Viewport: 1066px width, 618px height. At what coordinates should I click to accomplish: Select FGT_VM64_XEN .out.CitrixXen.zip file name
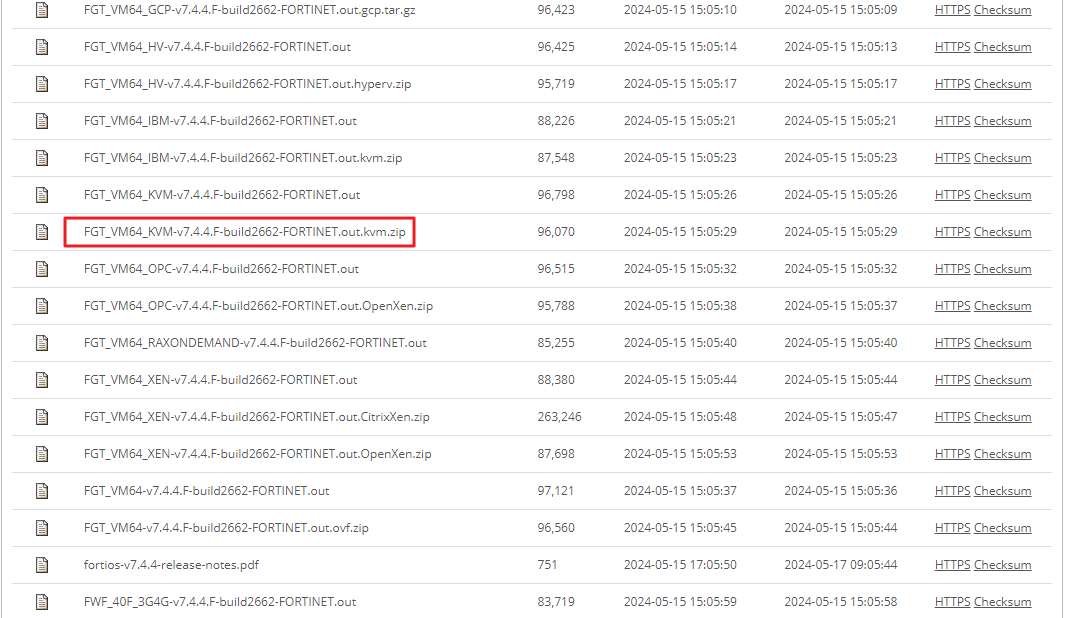click(x=256, y=417)
